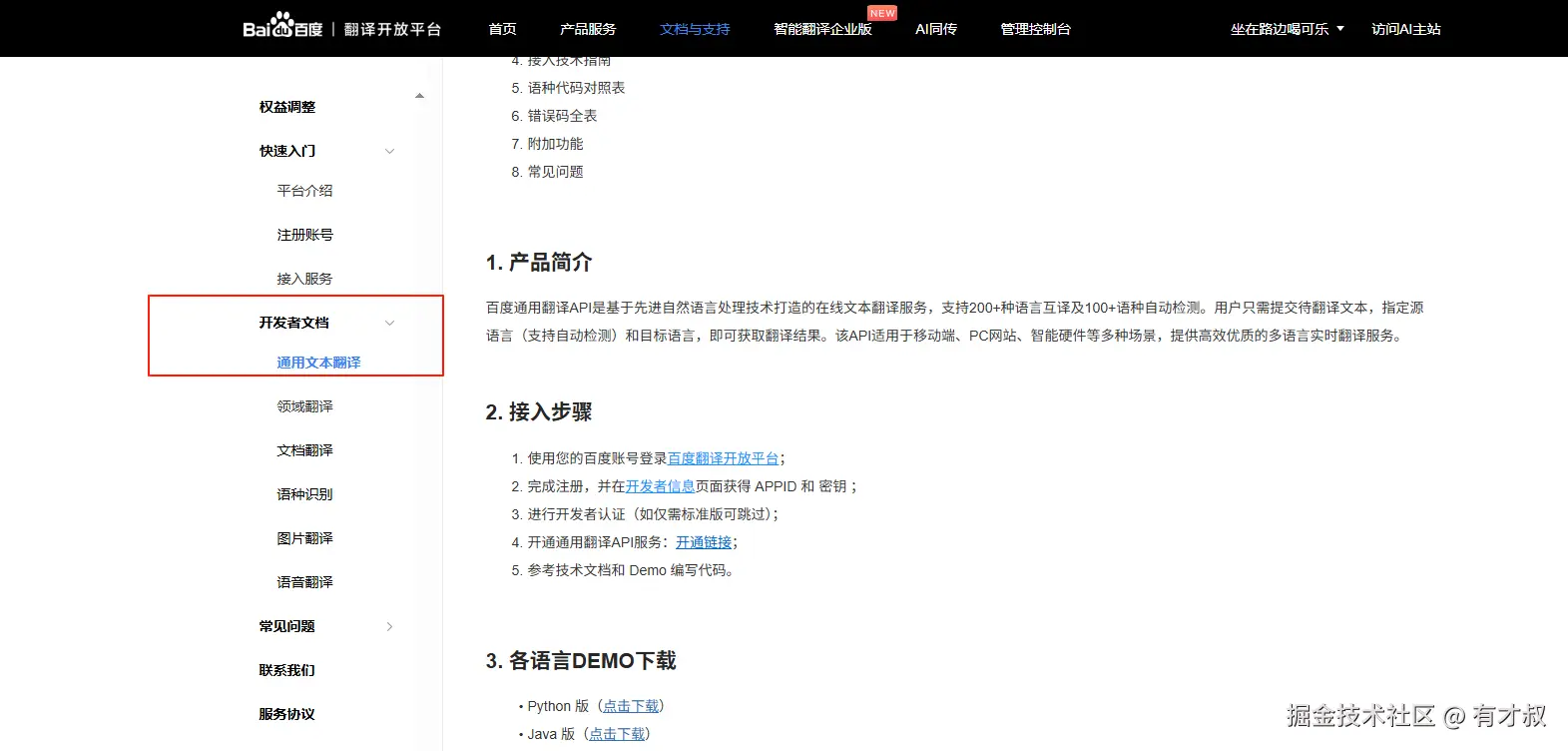
Task: Collapse the 快速入门 section chevron
Action: (x=389, y=151)
